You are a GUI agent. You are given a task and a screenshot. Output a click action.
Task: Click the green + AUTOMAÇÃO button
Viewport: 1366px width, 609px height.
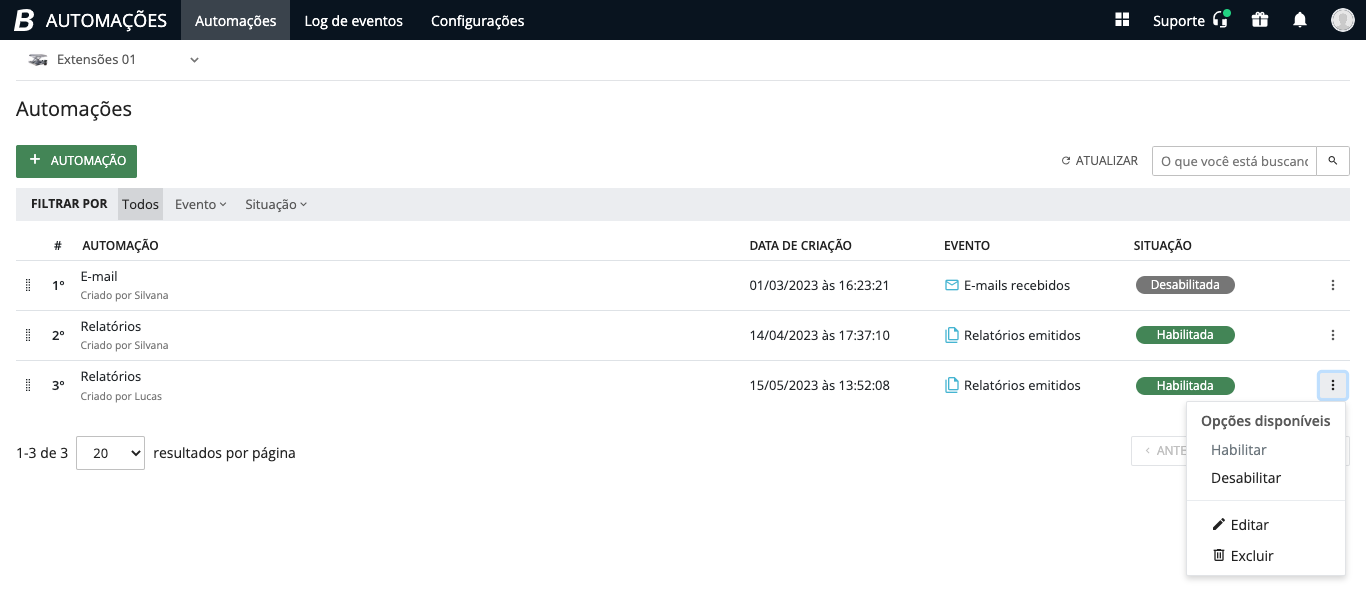click(x=76, y=160)
